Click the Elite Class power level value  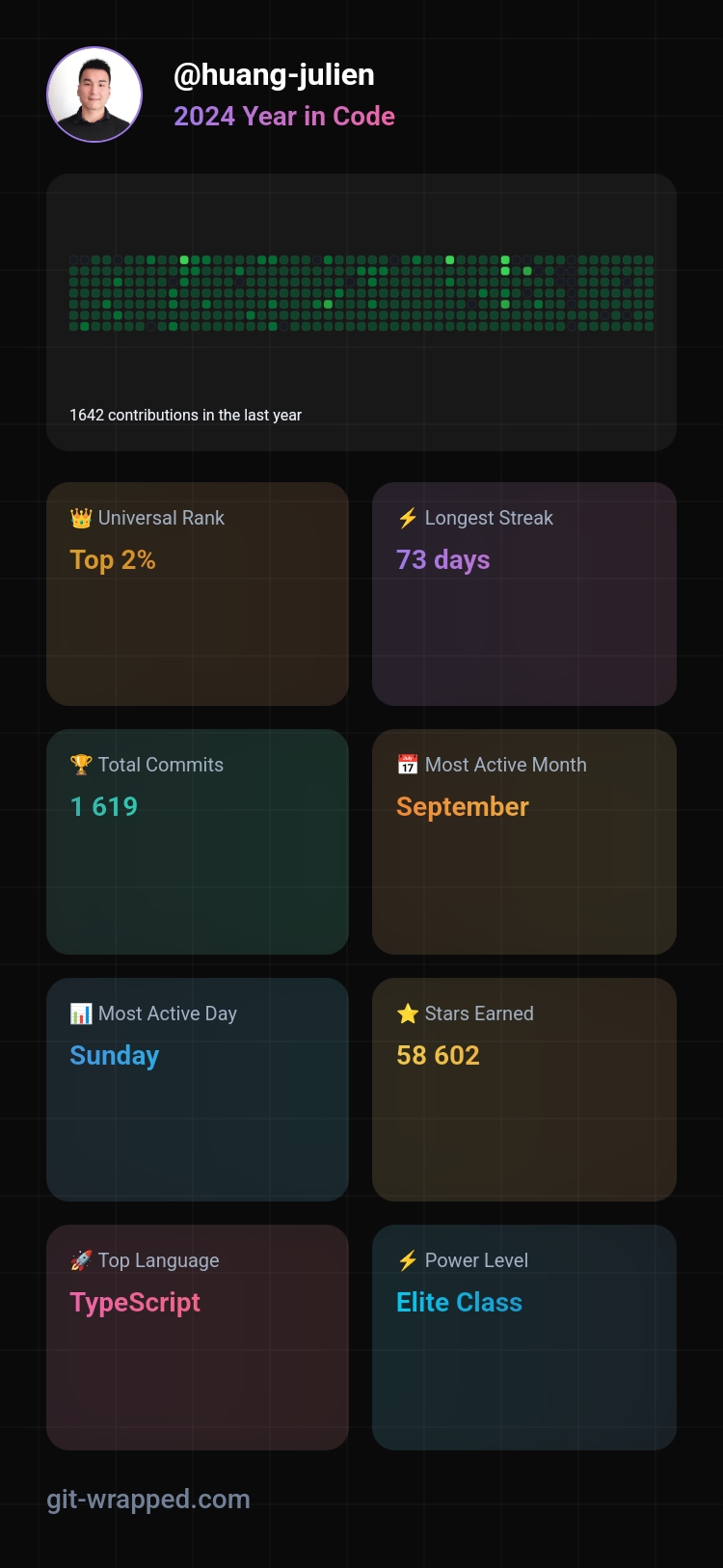tap(459, 1303)
